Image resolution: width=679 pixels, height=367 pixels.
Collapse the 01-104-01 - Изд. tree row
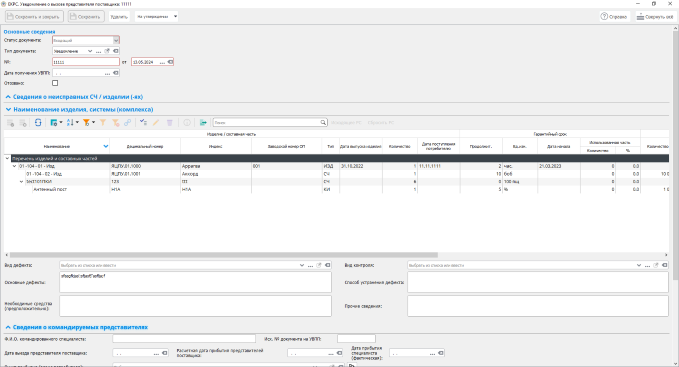[x=14, y=166]
